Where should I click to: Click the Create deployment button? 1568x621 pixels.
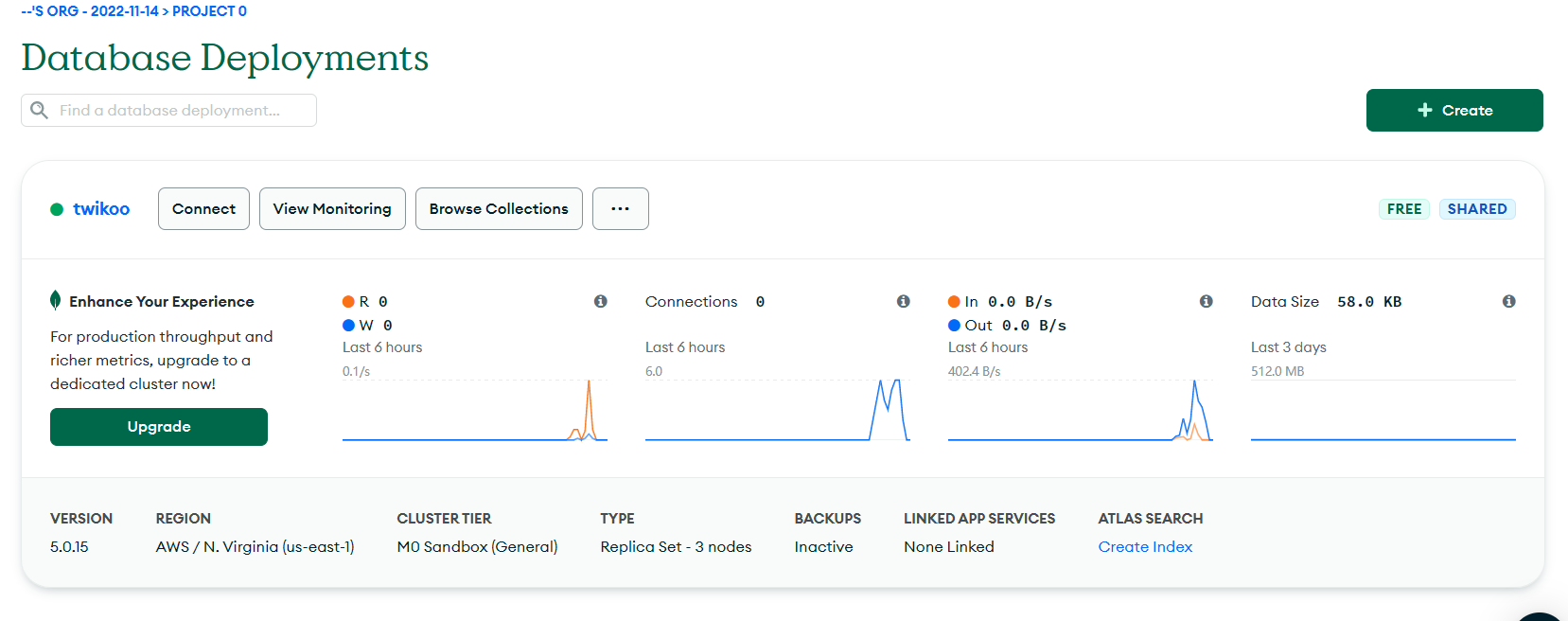click(1454, 110)
